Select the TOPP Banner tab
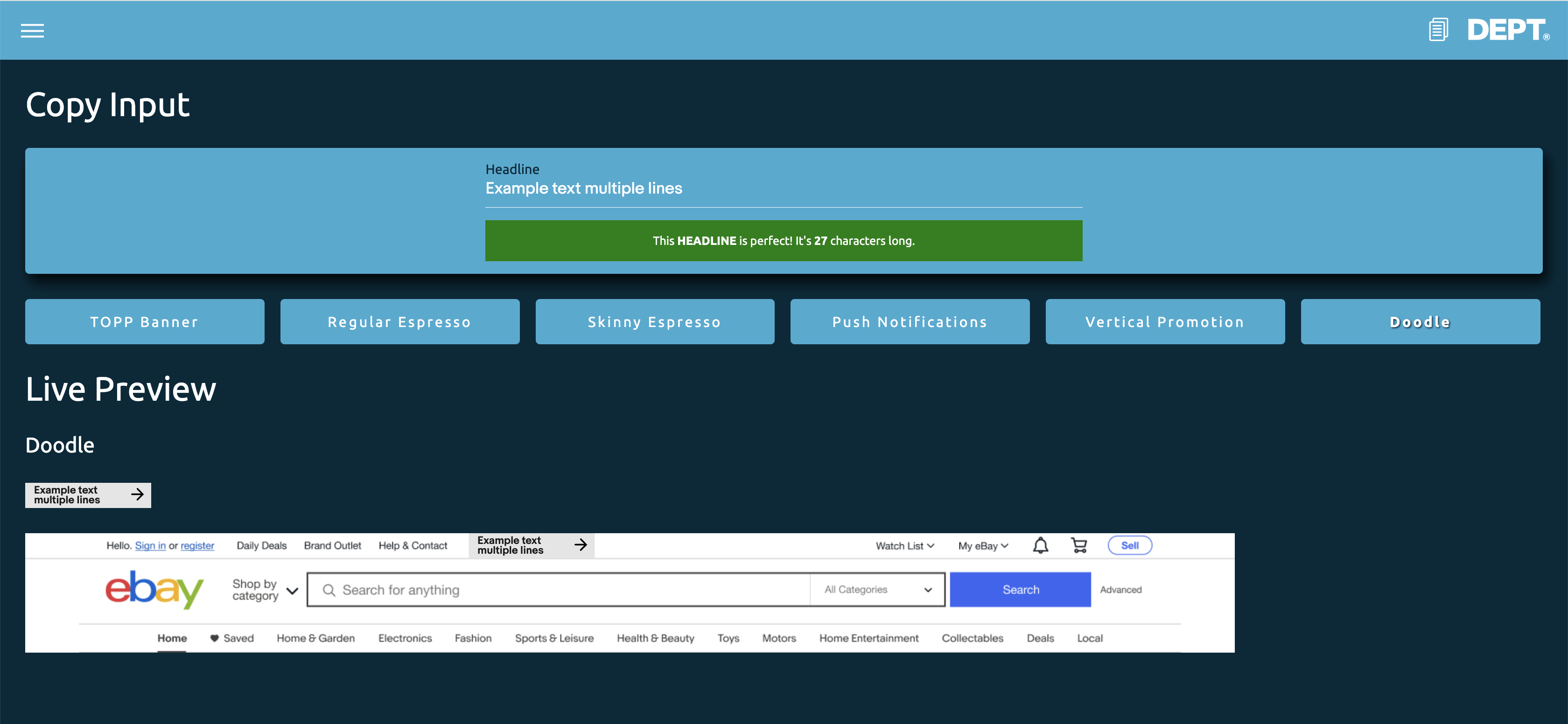 (x=144, y=322)
